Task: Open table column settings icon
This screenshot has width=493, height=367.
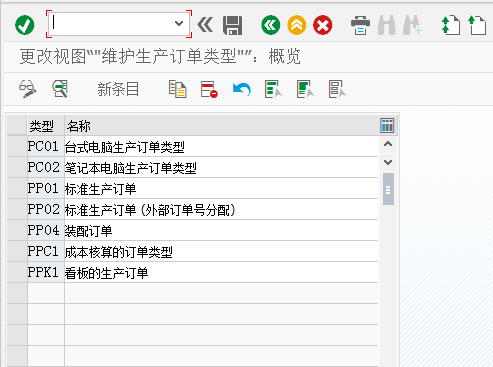Action: (387, 126)
